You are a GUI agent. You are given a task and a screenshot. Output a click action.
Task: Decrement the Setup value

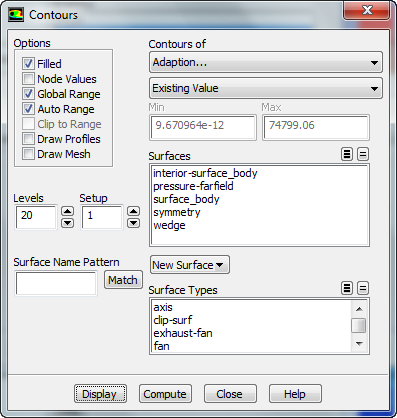134,223
